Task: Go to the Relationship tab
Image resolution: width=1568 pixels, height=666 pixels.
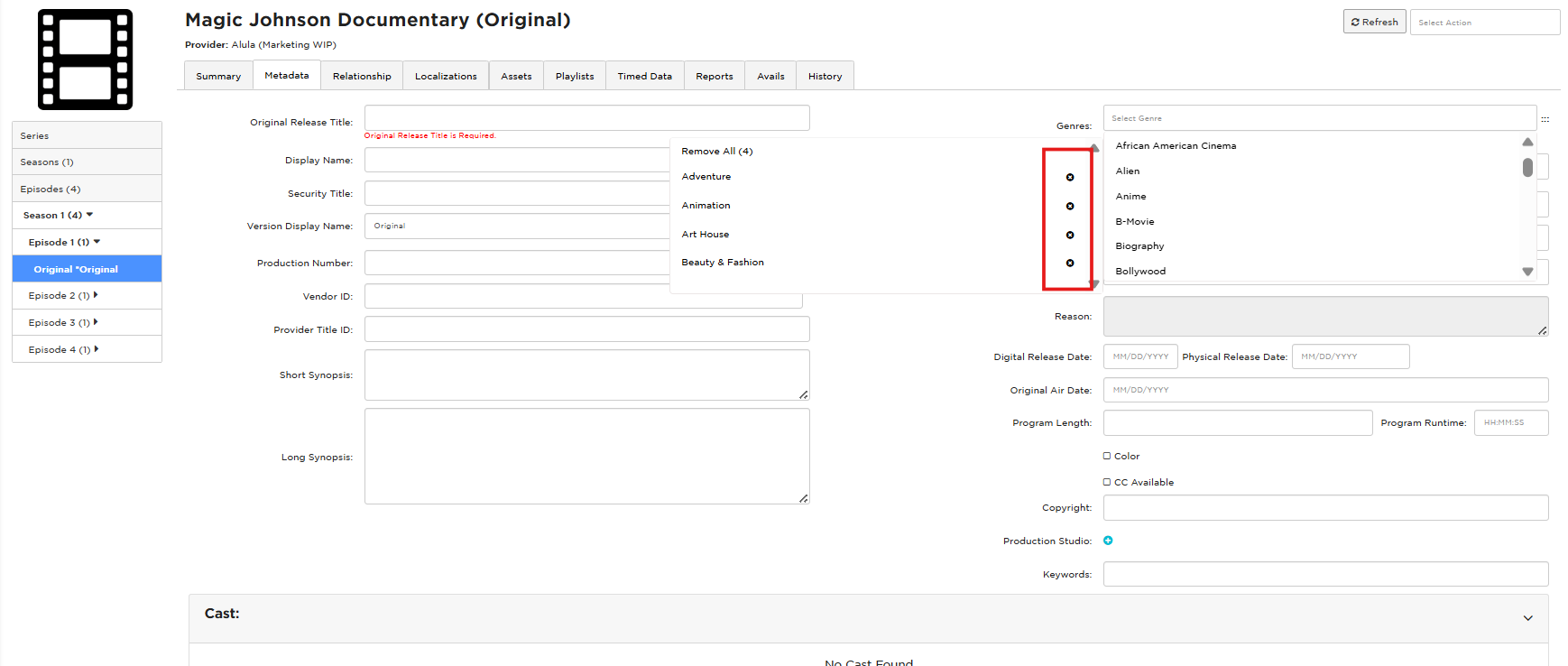Action: tap(362, 76)
